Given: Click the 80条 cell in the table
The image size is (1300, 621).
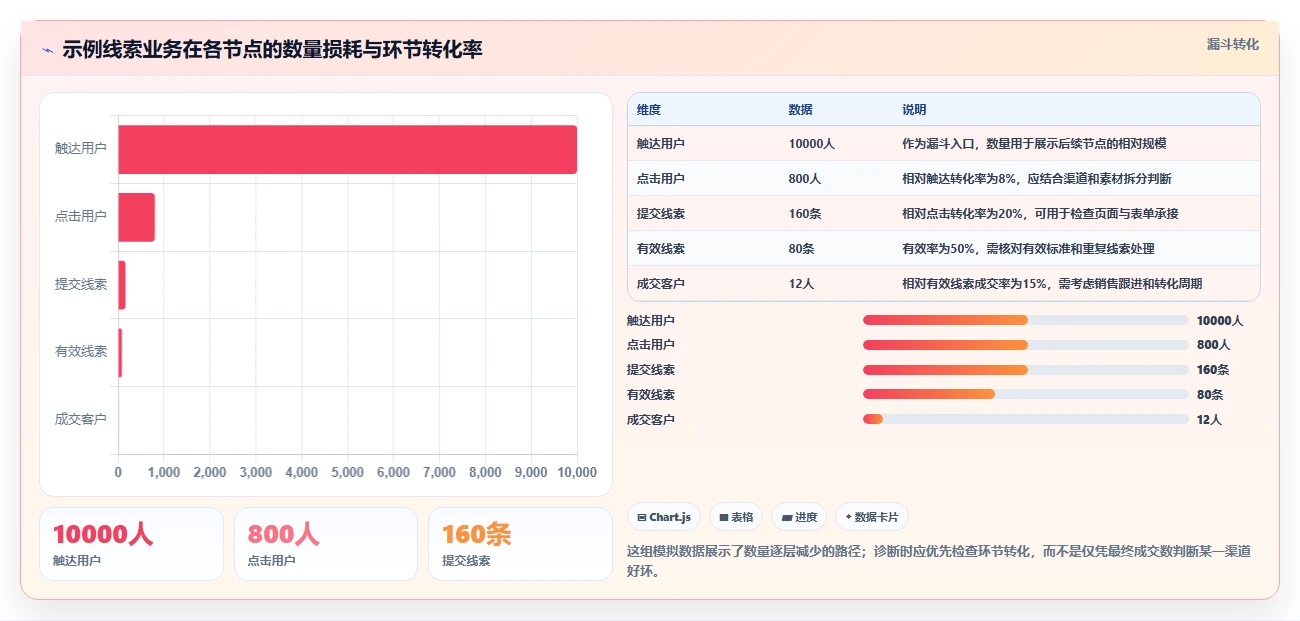Looking at the screenshot, I should pyautogui.click(x=801, y=249).
